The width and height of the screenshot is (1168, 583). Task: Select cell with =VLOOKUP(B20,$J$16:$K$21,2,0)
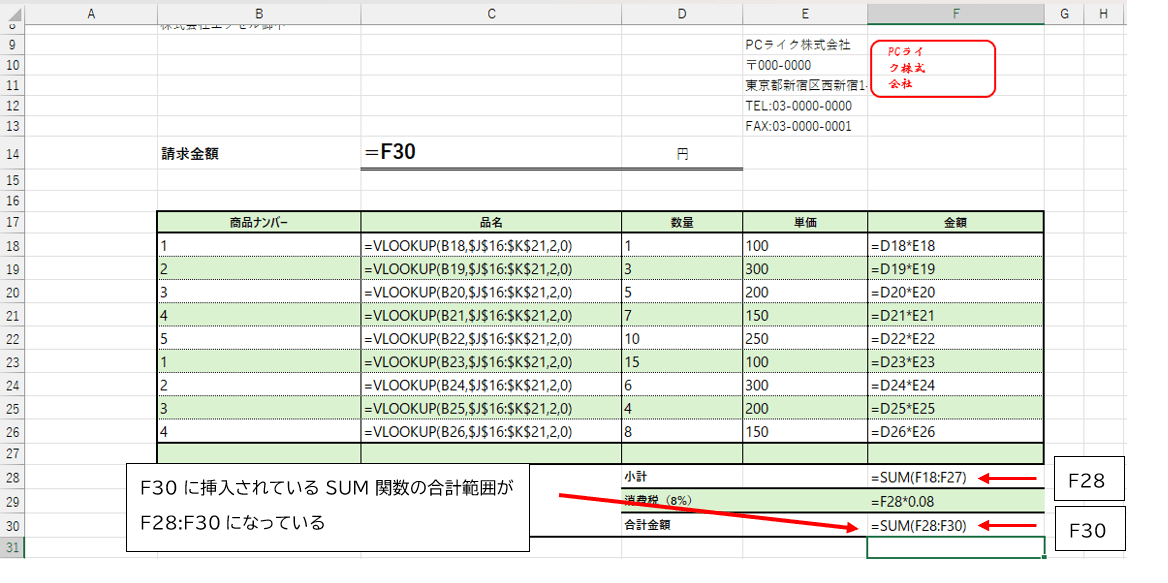click(491, 291)
